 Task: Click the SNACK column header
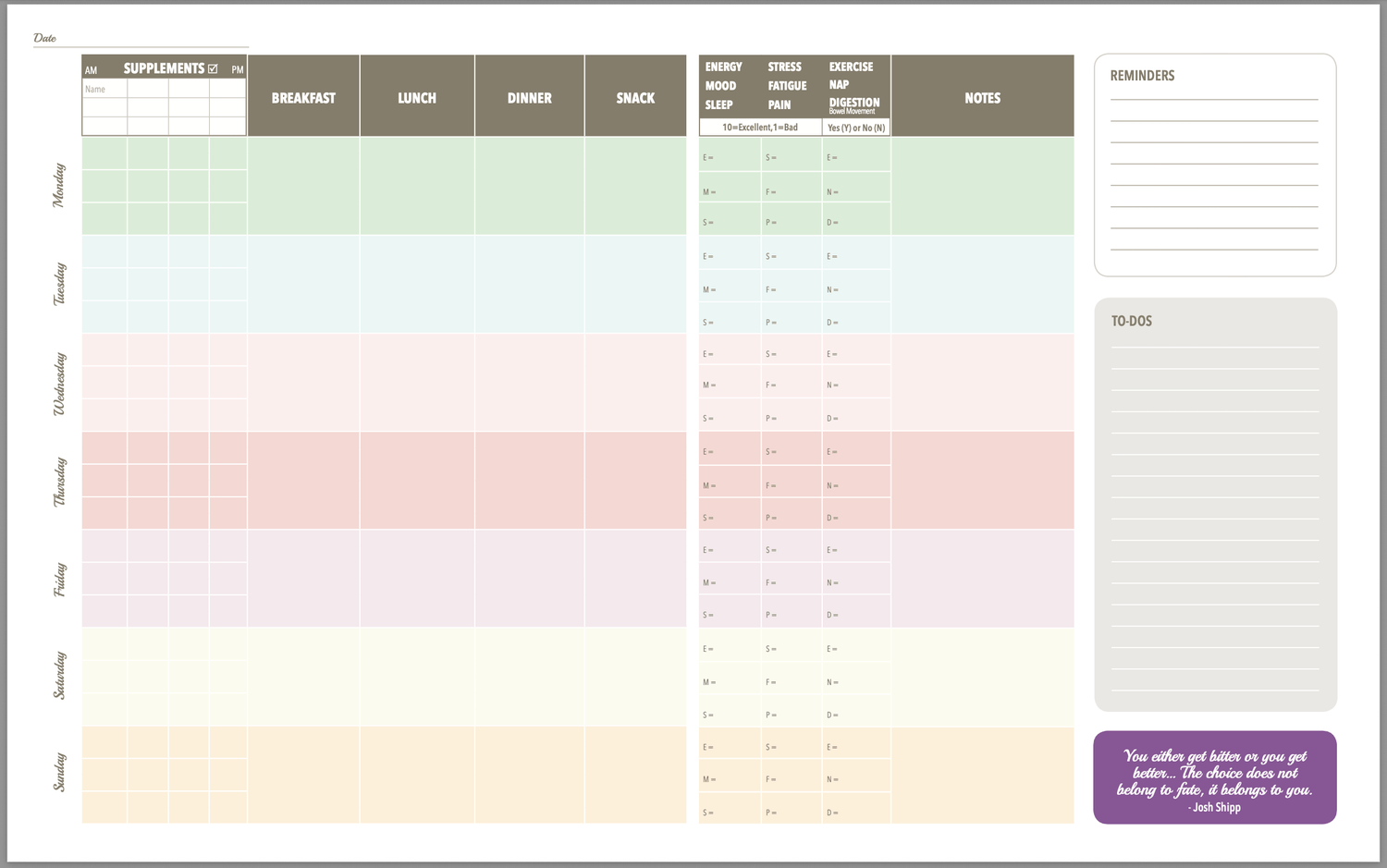[x=635, y=97]
